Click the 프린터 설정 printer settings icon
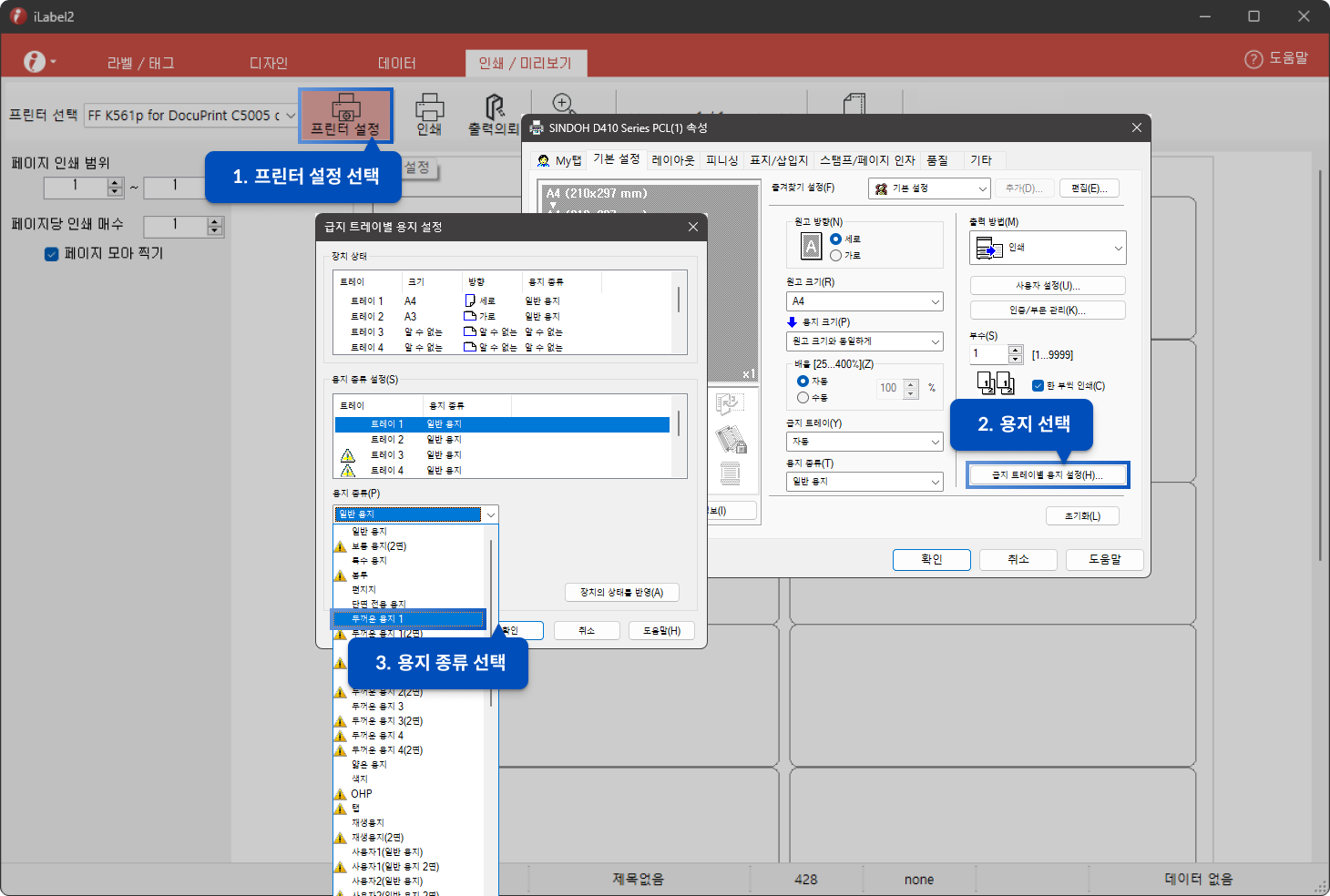 pyautogui.click(x=346, y=116)
